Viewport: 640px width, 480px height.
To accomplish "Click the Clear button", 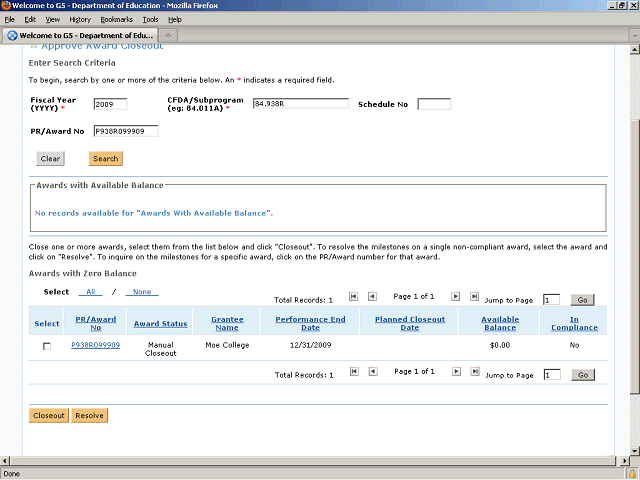I will (50, 159).
